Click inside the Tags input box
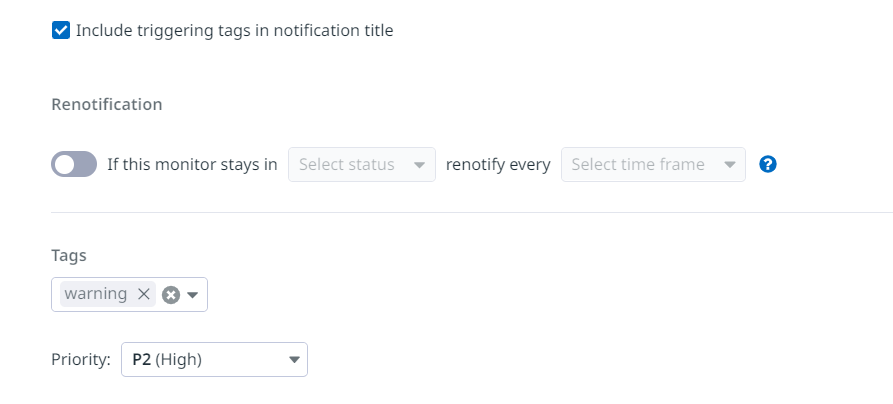This screenshot has height=404, width=893. coord(129,295)
